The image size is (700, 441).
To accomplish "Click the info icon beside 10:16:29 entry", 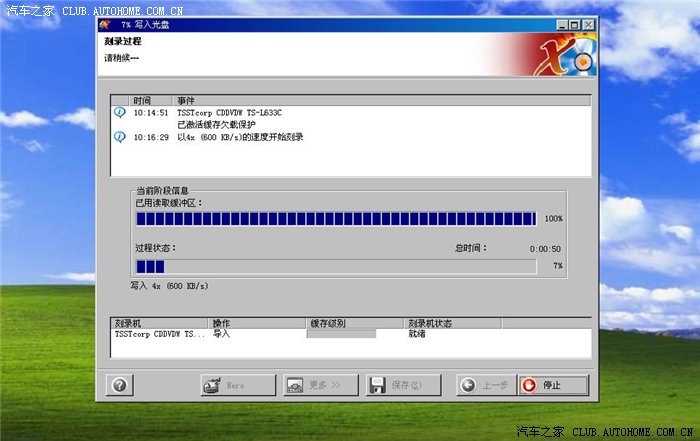I will tap(120, 137).
